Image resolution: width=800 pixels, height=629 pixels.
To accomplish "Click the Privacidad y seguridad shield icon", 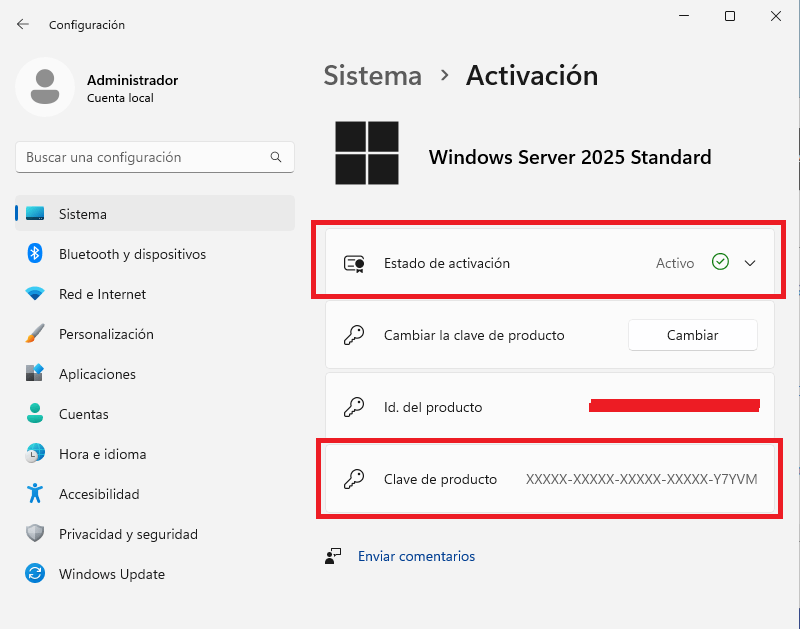I will tap(35, 534).
